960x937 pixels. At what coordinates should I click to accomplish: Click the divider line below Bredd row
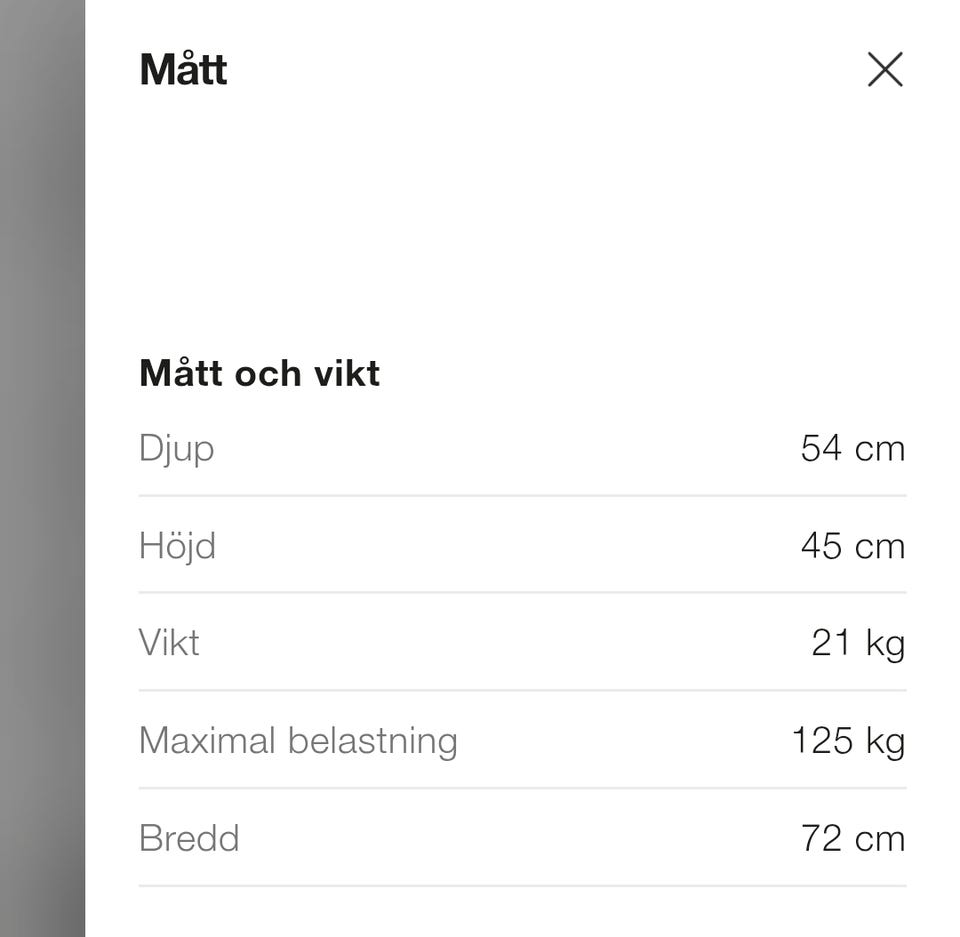[522, 885]
